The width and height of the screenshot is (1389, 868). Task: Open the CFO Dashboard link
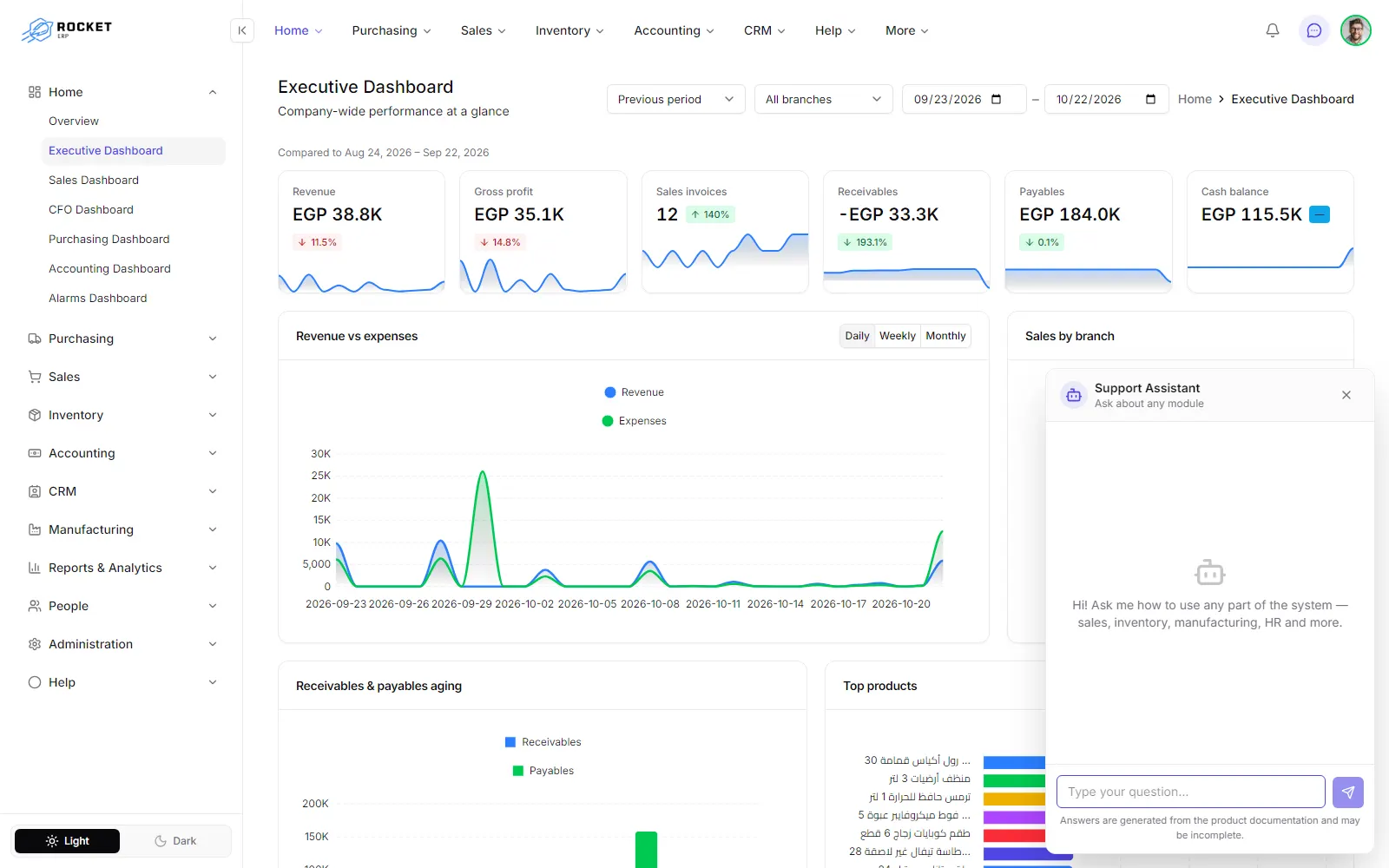91,209
